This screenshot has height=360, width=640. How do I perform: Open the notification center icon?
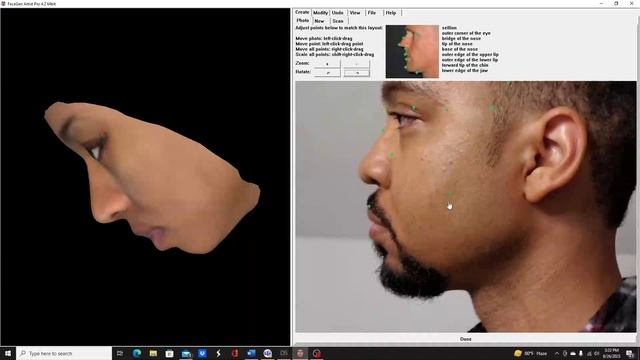[630, 353]
